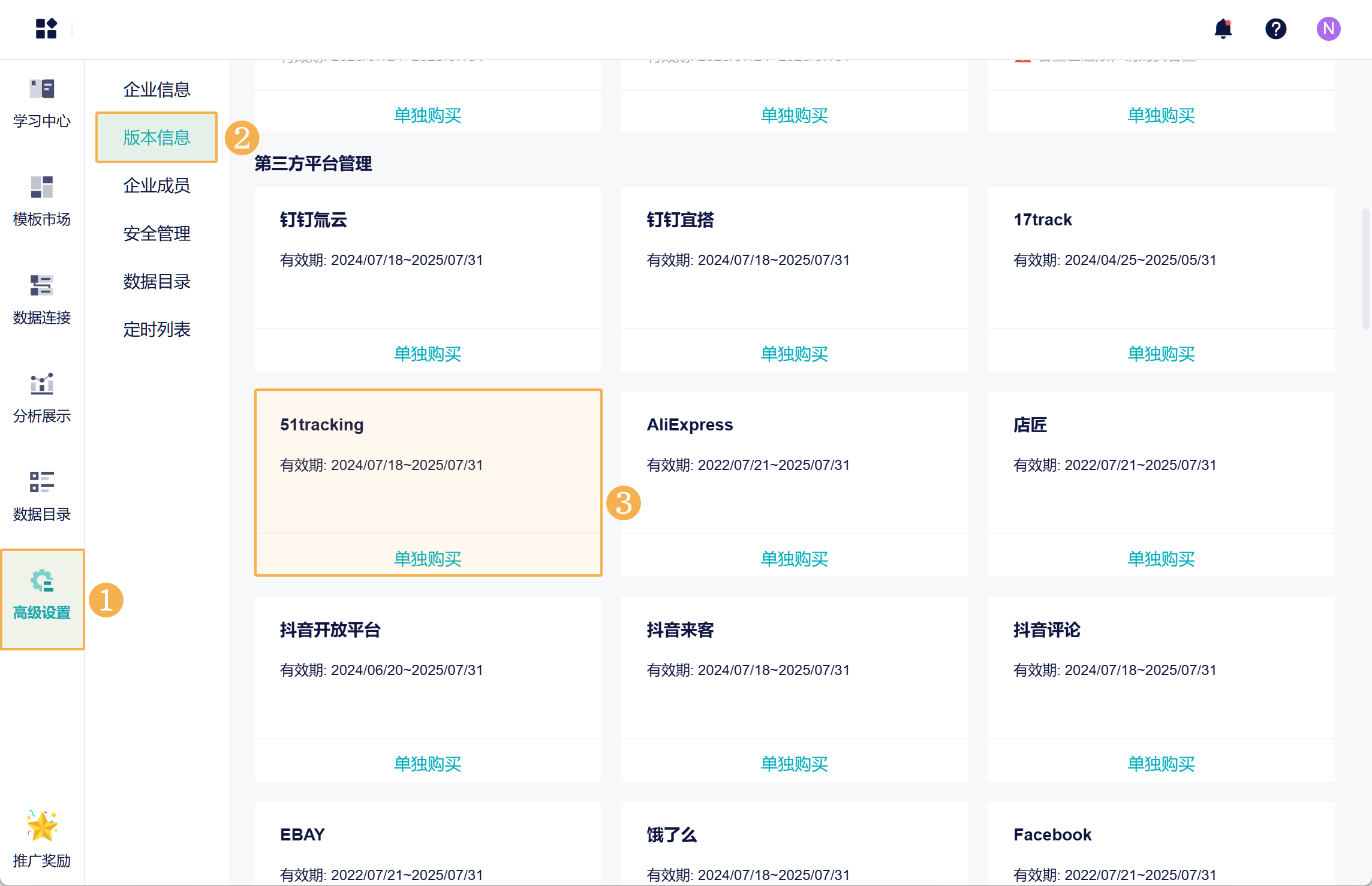1372x886 pixels.
Task: Click the vertical scrollbar thumb
Action: (x=1365, y=269)
